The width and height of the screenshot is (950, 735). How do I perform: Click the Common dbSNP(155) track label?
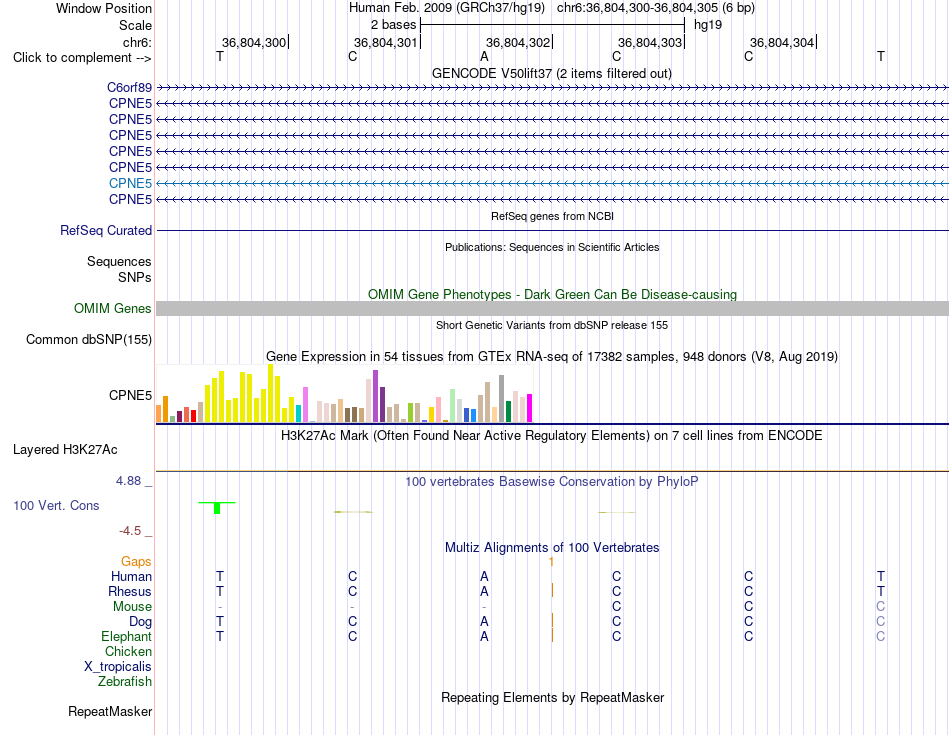(x=89, y=340)
